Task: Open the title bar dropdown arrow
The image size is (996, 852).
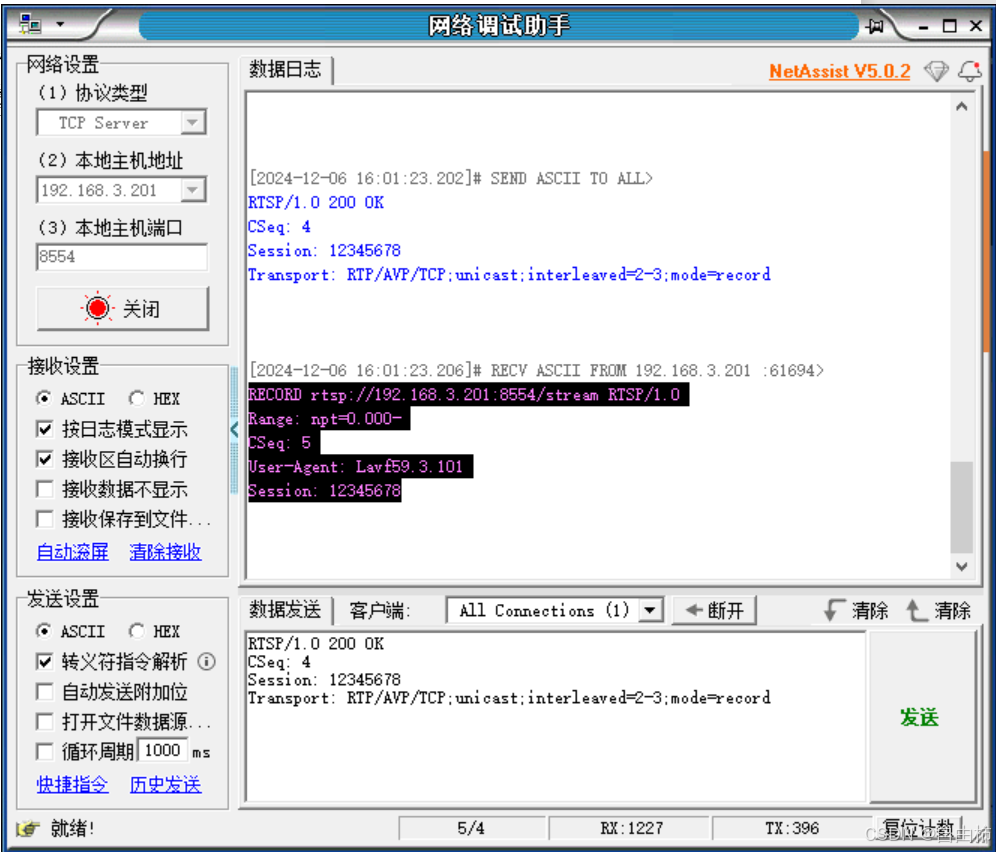Action: (60, 25)
